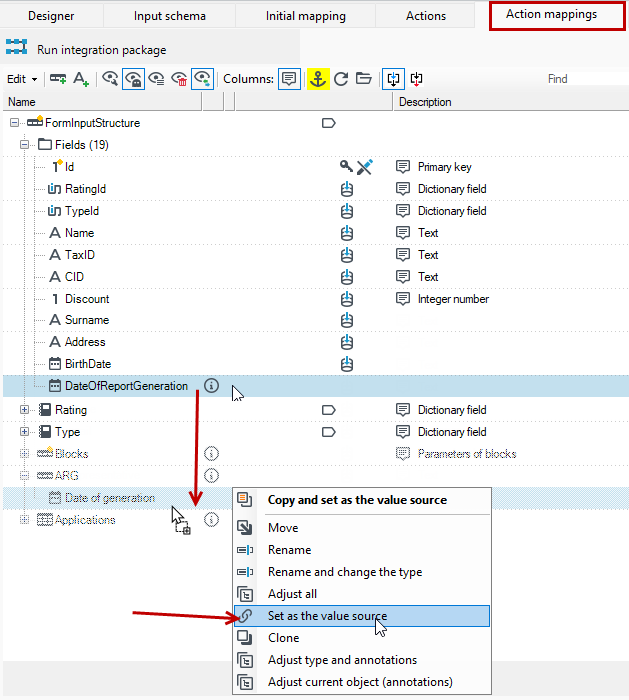Expand the Blocks node
Screen dimensions: 629x700
click(24, 453)
